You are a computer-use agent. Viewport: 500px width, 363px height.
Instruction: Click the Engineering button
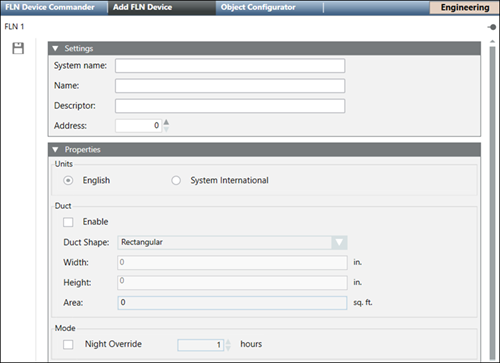coord(465,7)
